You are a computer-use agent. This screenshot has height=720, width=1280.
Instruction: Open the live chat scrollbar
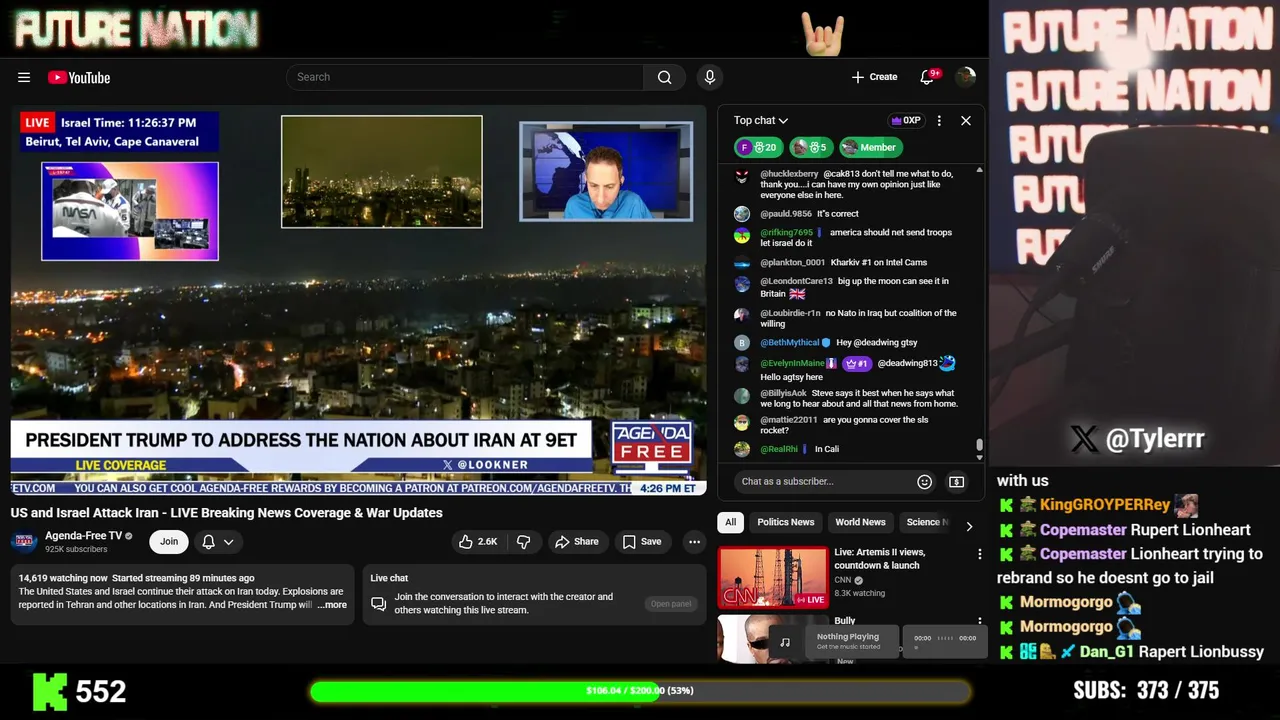coord(979,446)
